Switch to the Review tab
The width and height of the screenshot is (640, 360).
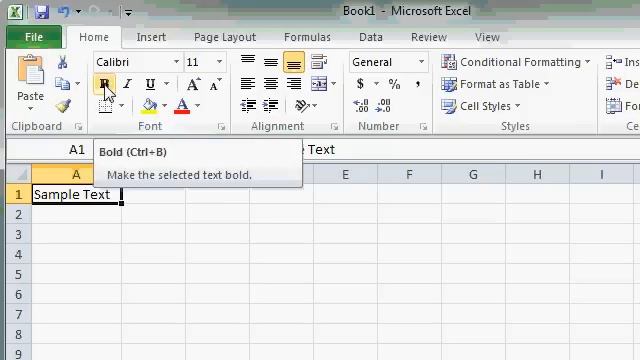[x=429, y=37]
